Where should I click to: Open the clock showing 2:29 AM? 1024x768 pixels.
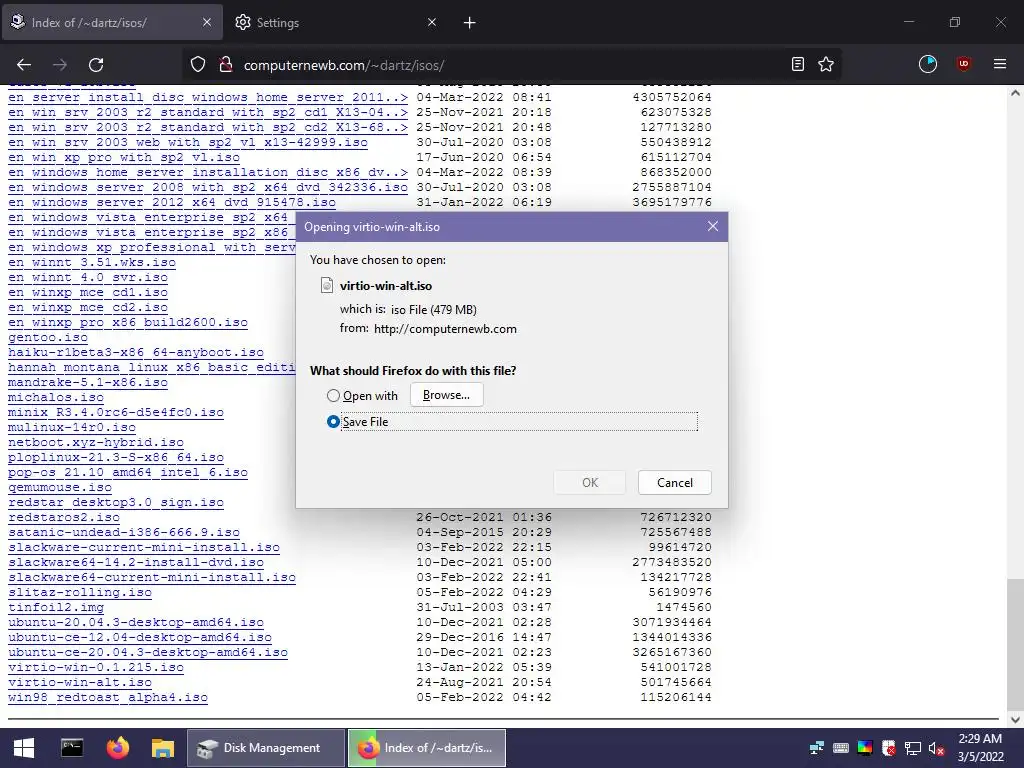tap(980, 748)
